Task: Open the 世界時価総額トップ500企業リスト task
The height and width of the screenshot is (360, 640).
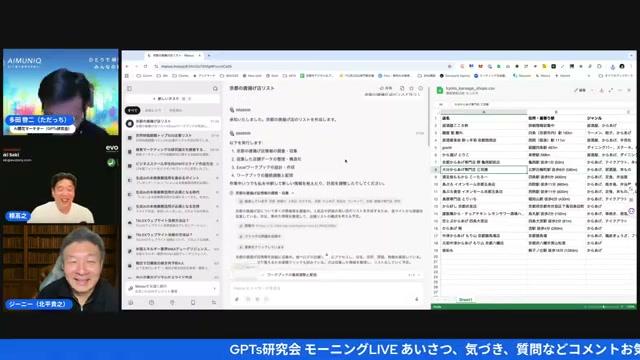Action: pyautogui.click(x=173, y=137)
